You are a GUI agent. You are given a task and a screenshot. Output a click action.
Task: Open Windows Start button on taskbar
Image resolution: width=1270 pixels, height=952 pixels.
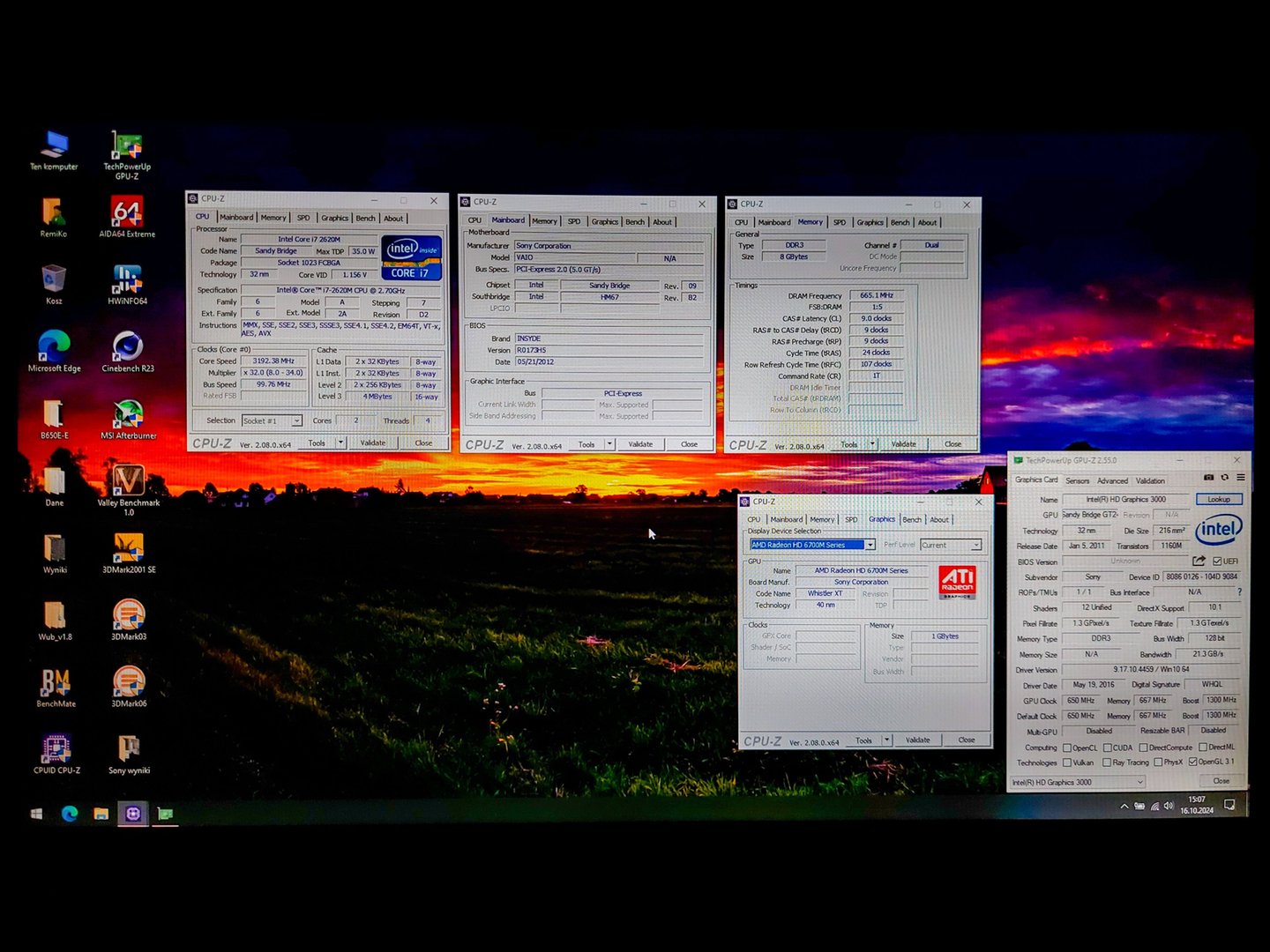pyautogui.click(x=36, y=814)
